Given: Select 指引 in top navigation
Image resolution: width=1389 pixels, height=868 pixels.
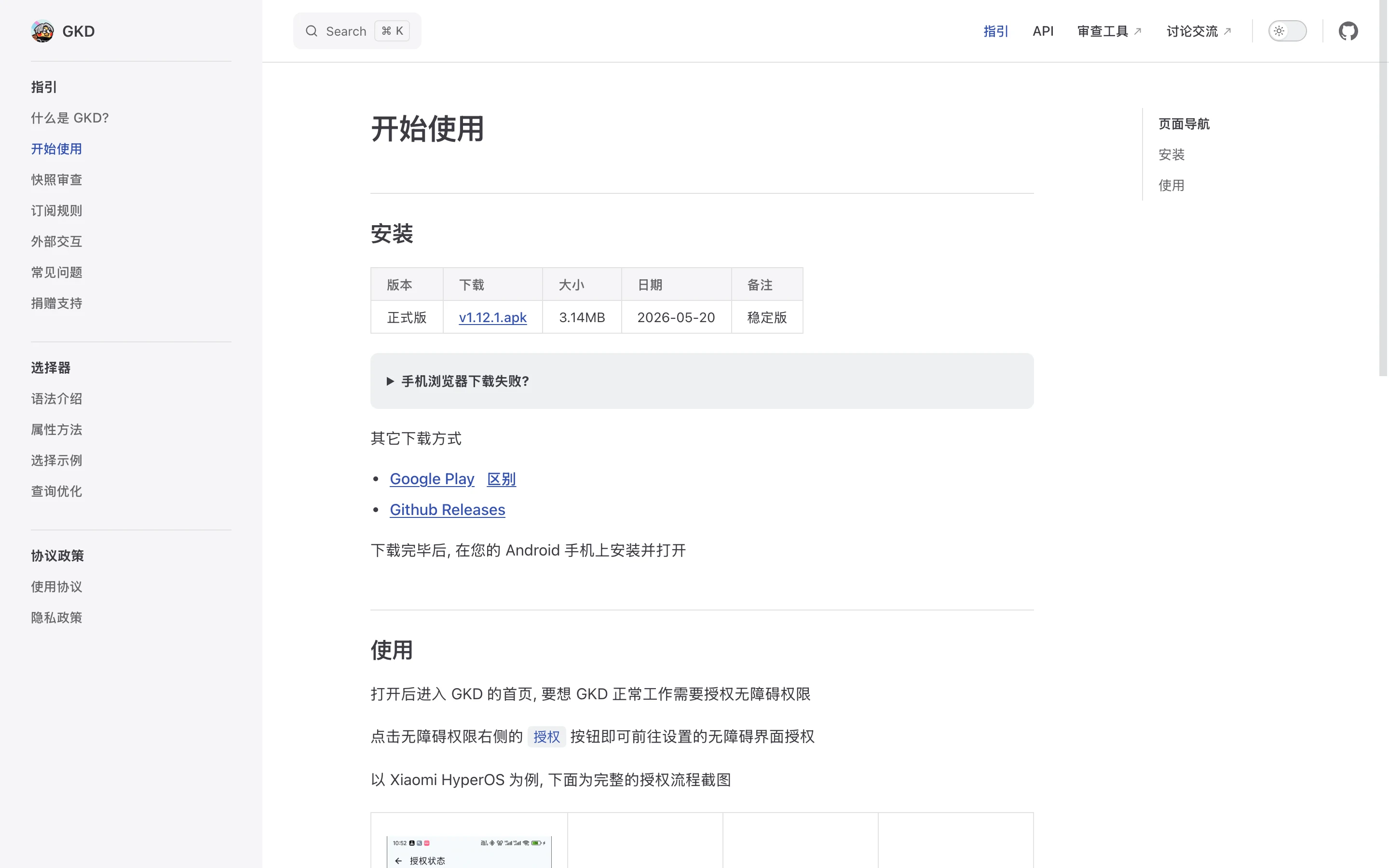Looking at the screenshot, I should click(995, 31).
